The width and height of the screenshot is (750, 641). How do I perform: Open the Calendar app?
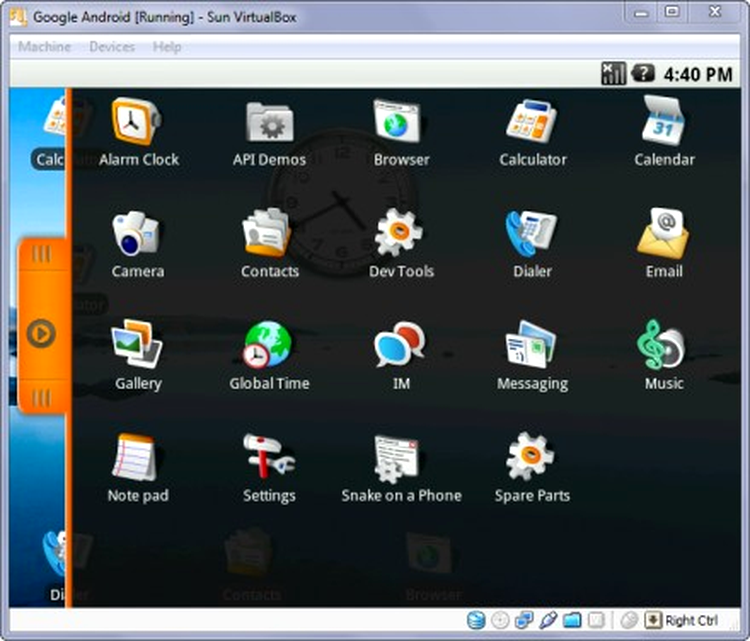664,132
